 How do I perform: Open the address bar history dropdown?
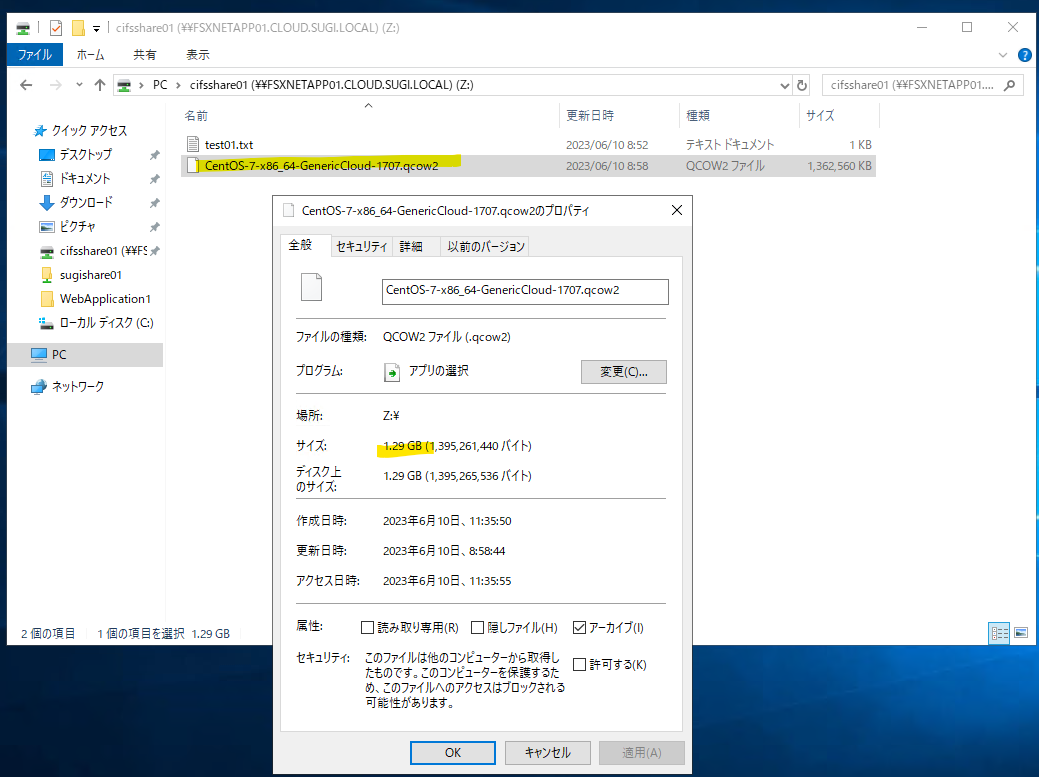pyautogui.click(x=786, y=85)
